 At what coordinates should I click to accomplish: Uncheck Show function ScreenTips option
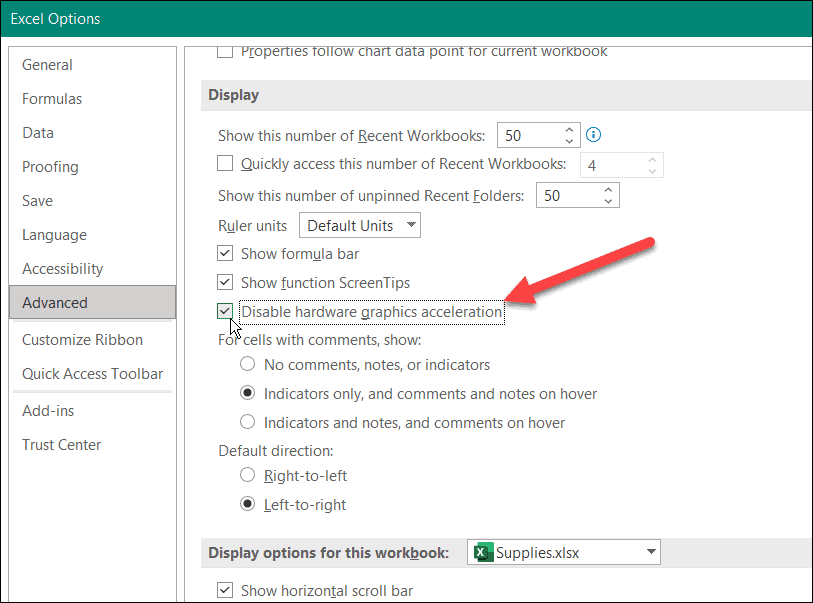[x=226, y=283]
